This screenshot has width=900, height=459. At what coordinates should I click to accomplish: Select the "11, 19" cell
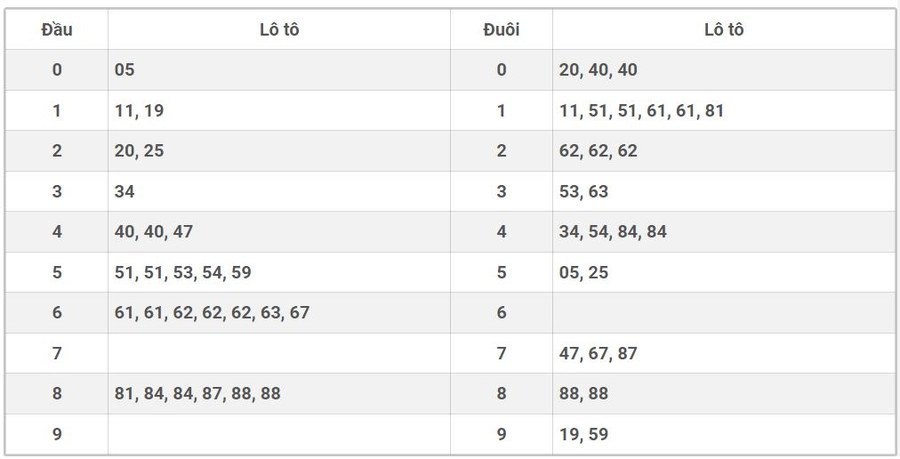[140, 111]
